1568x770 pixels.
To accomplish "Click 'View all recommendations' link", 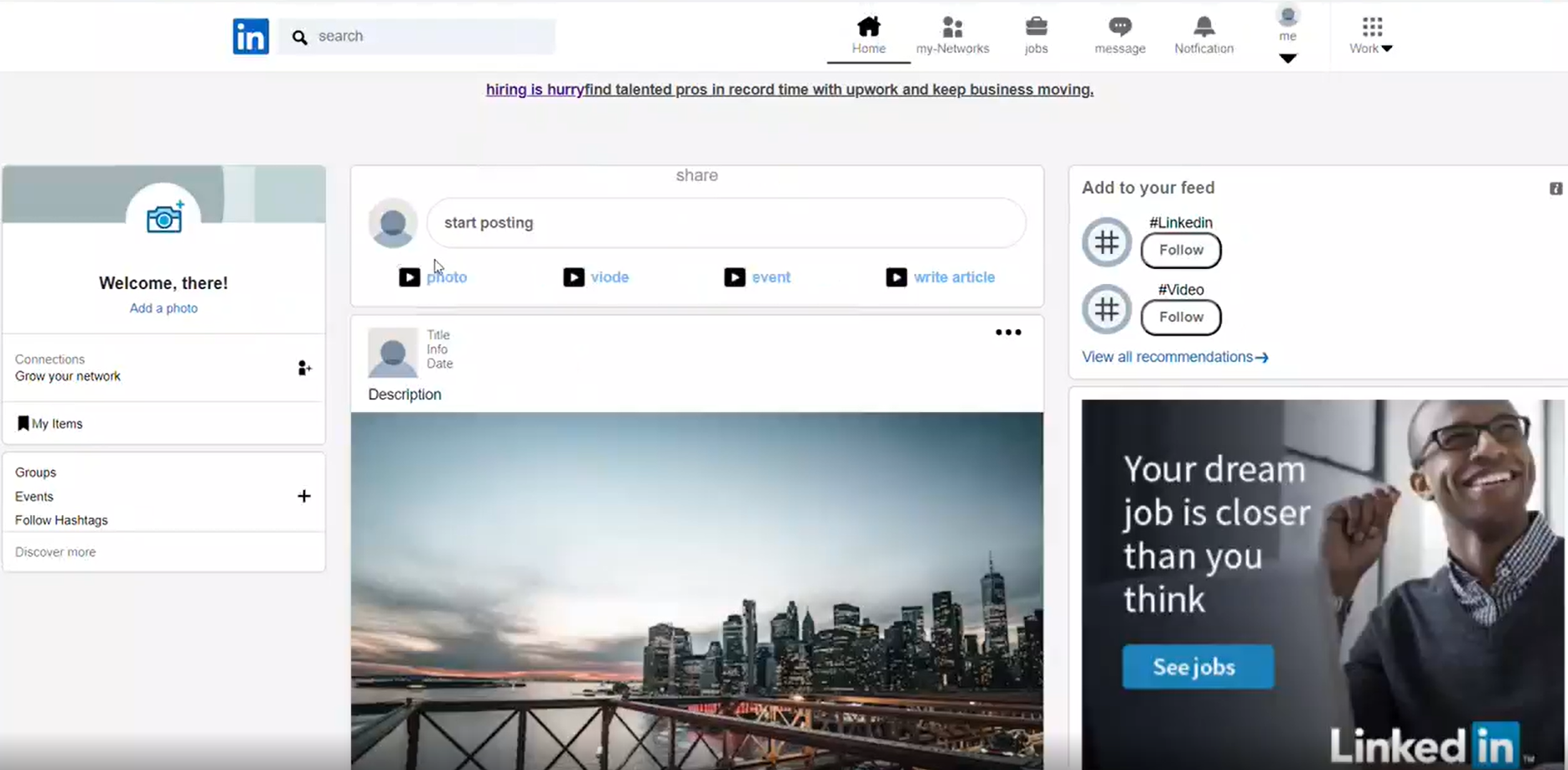I will 1175,357.
